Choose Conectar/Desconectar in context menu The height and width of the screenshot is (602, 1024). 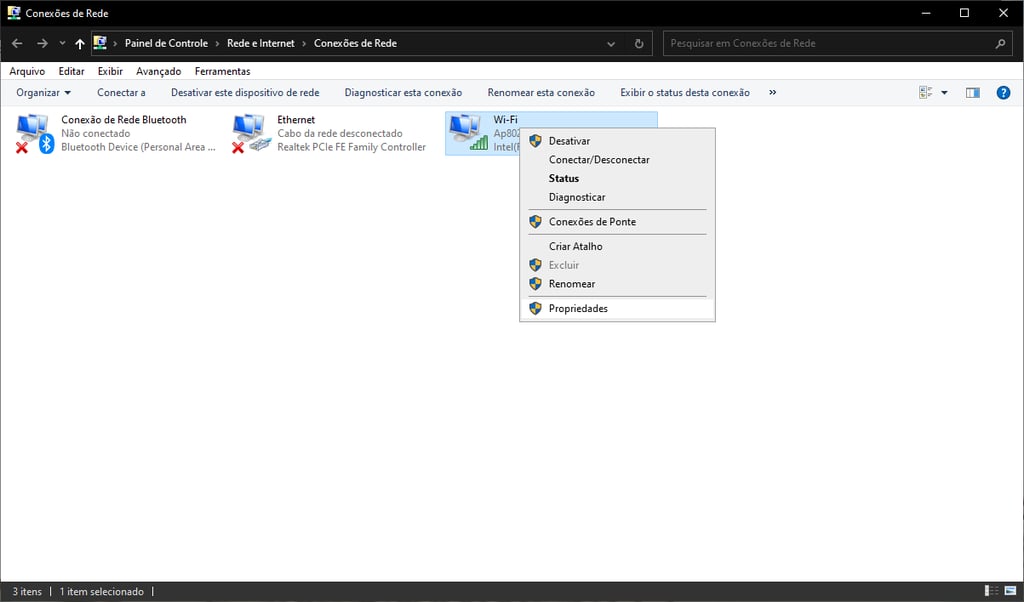coord(617,160)
